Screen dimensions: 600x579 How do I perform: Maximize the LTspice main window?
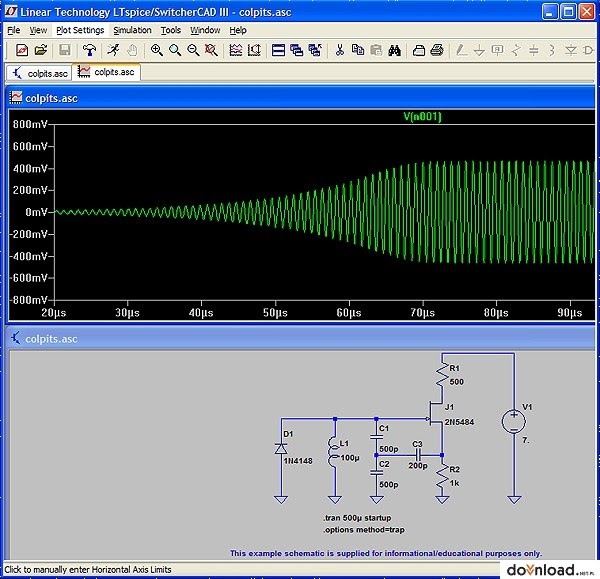pyautogui.click(x=568, y=12)
